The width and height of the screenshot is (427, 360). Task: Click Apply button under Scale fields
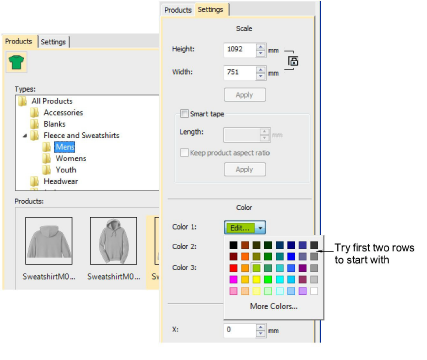pos(245,95)
